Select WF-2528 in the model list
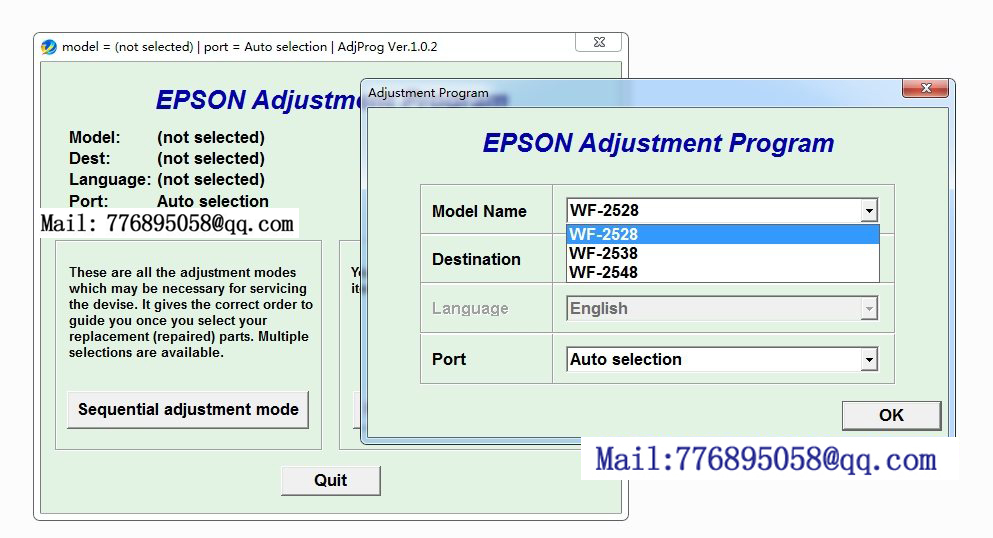The height and width of the screenshot is (538, 993). [723, 234]
